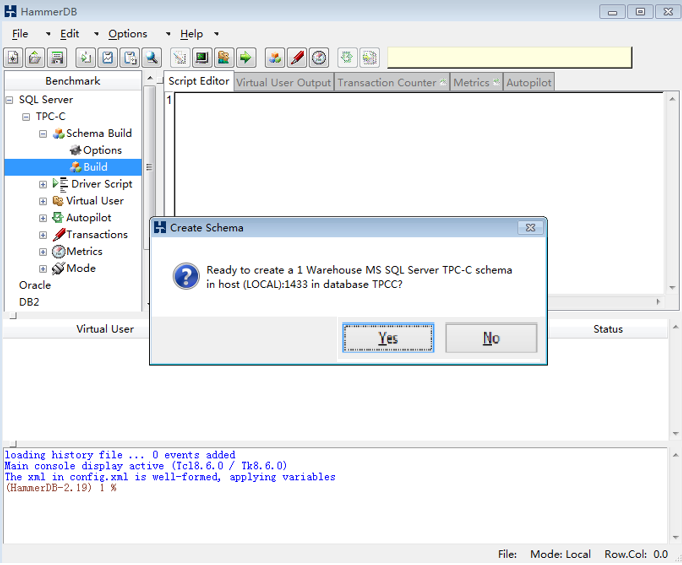Switch to the Transaction Counter tab
The image size is (682, 565).
point(392,82)
